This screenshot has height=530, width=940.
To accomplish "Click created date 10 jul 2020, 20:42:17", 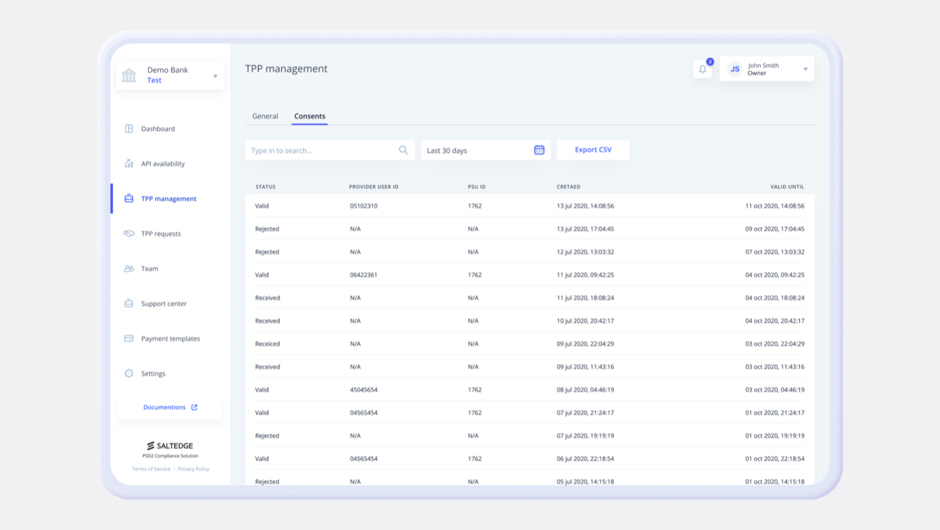I will [585, 321].
